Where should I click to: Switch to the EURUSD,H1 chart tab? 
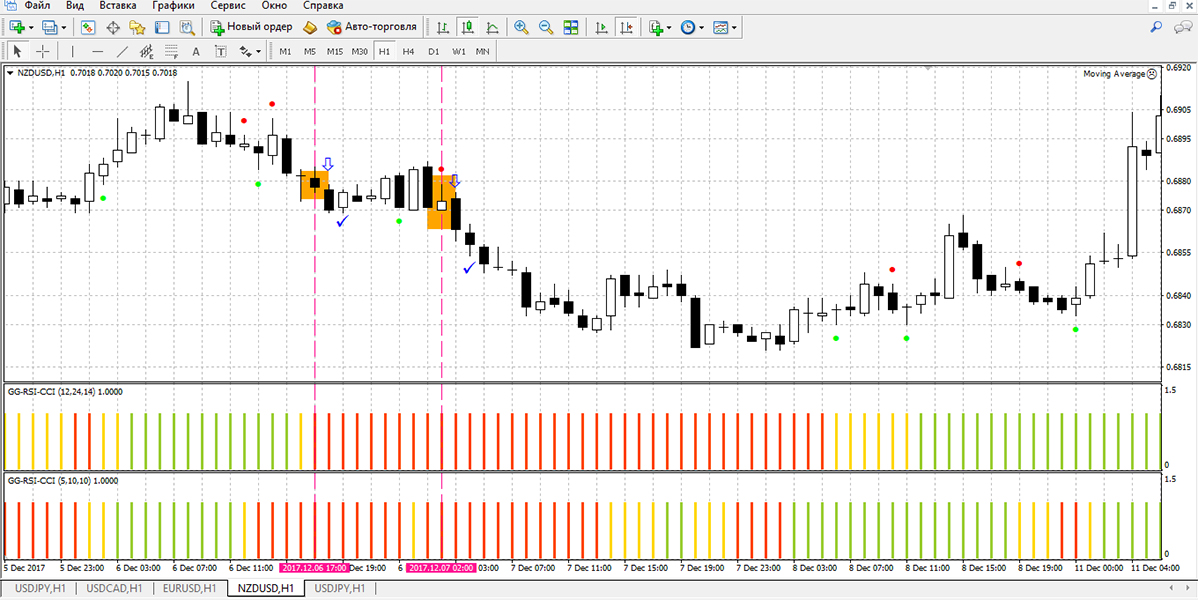188,589
